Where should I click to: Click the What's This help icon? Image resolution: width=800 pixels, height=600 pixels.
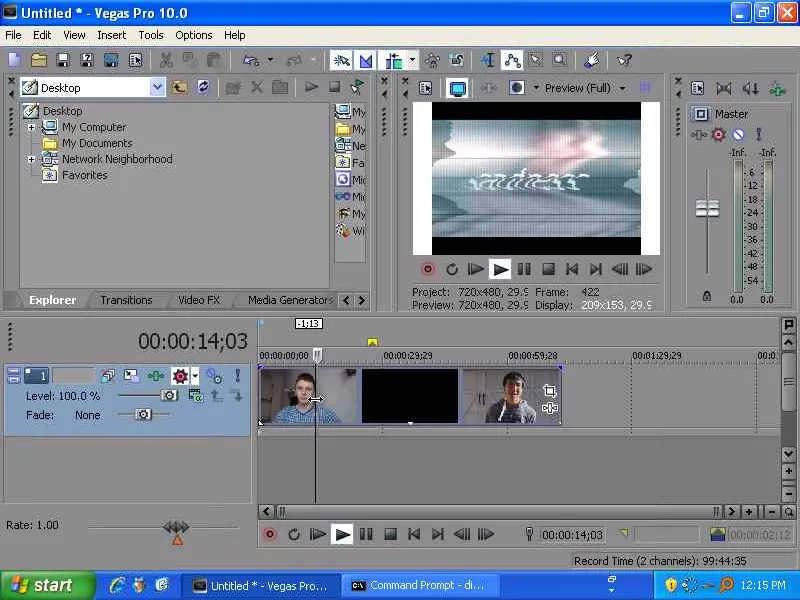(x=624, y=61)
